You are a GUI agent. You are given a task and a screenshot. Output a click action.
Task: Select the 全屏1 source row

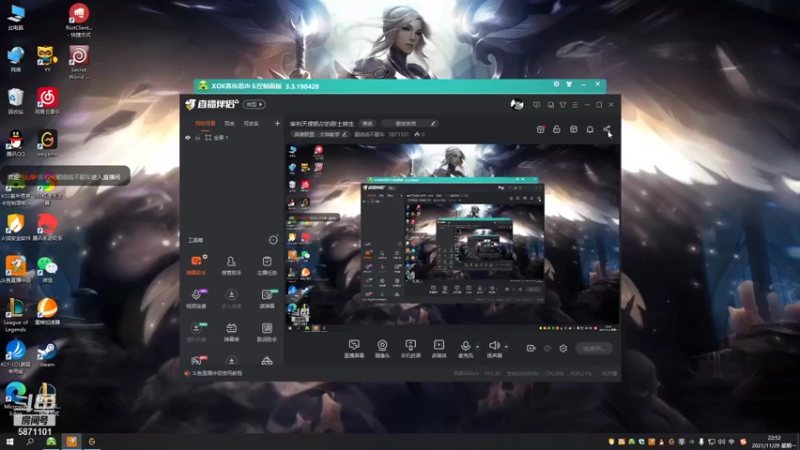(x=232, y=138)
